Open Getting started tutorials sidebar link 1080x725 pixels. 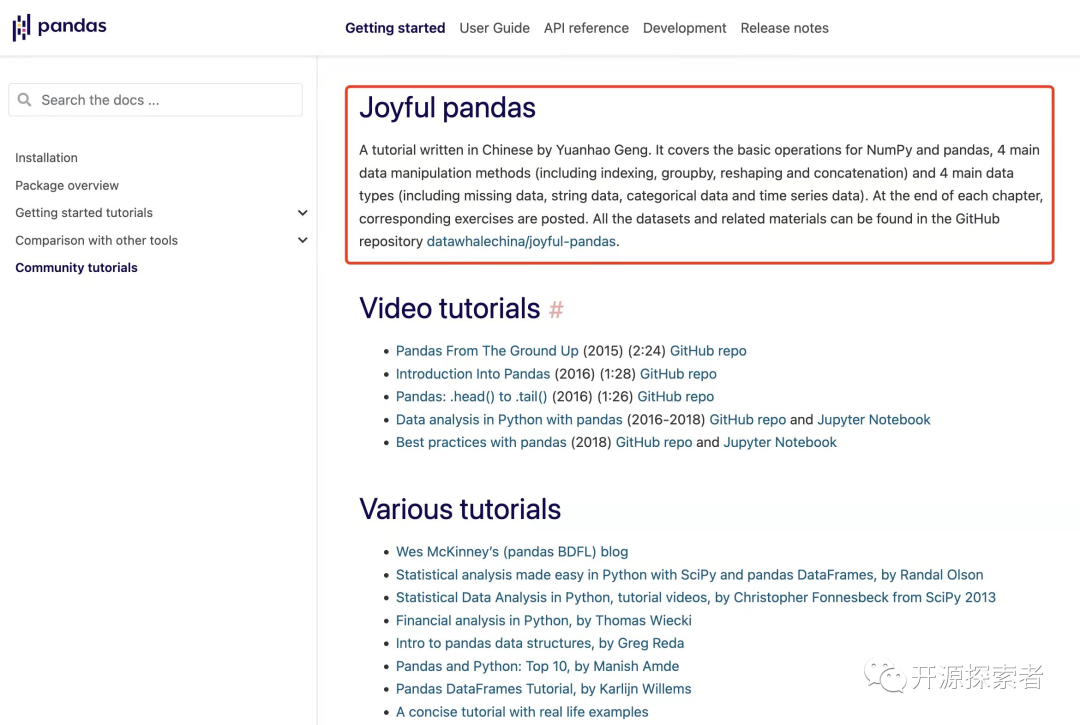click(84, 213)
